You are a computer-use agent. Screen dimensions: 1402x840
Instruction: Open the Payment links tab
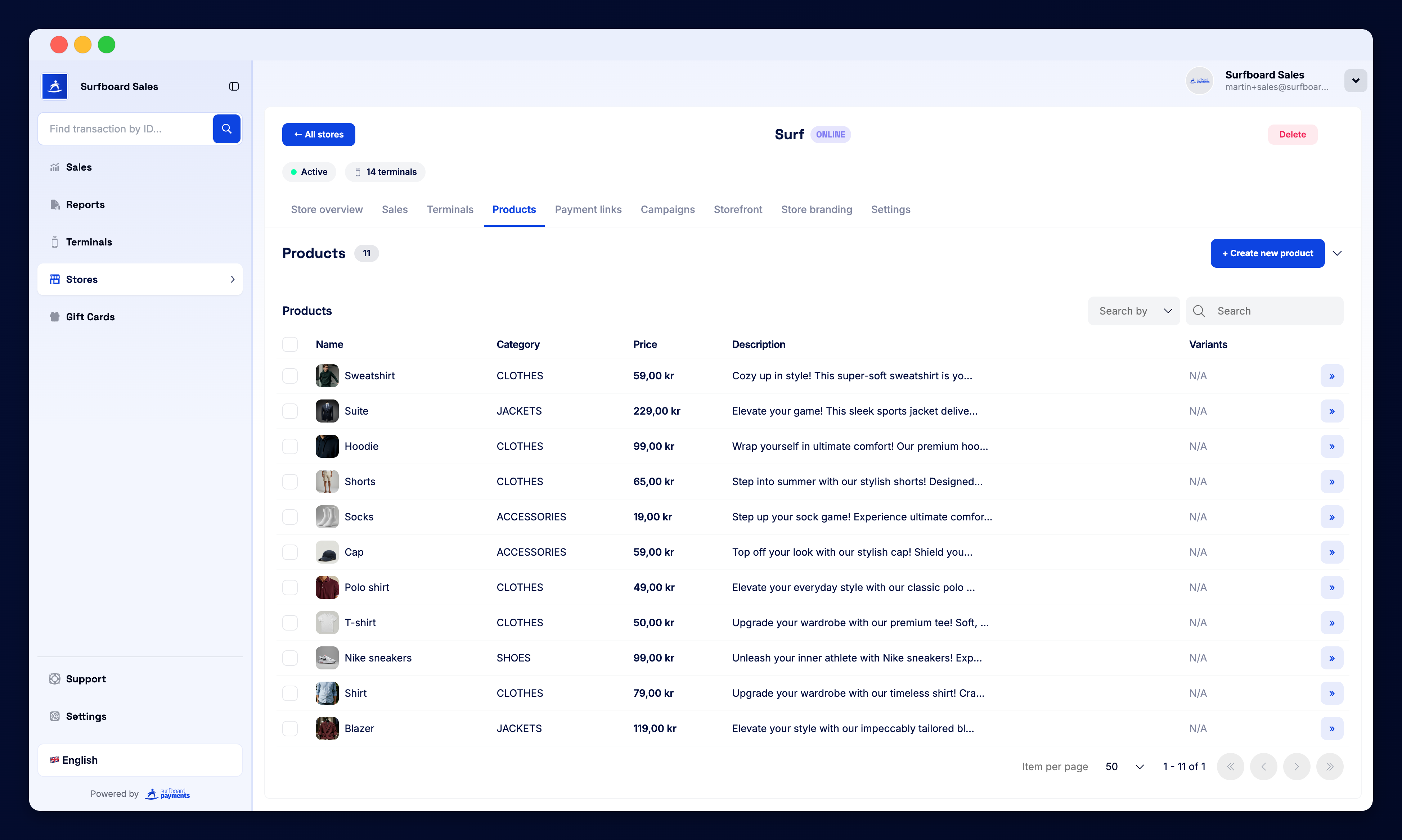click(588, 209)
